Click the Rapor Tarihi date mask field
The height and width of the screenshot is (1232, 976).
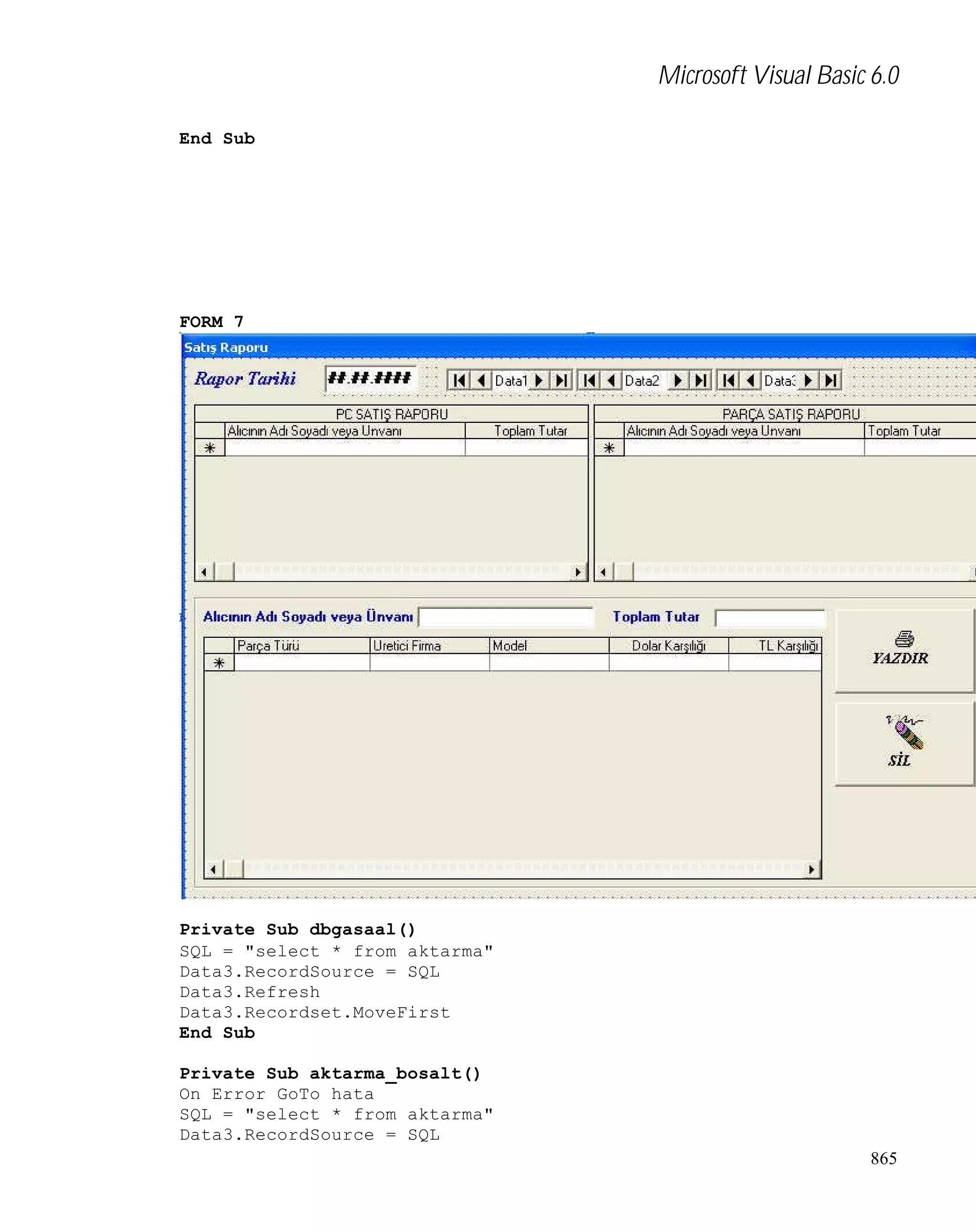point(371,378)
